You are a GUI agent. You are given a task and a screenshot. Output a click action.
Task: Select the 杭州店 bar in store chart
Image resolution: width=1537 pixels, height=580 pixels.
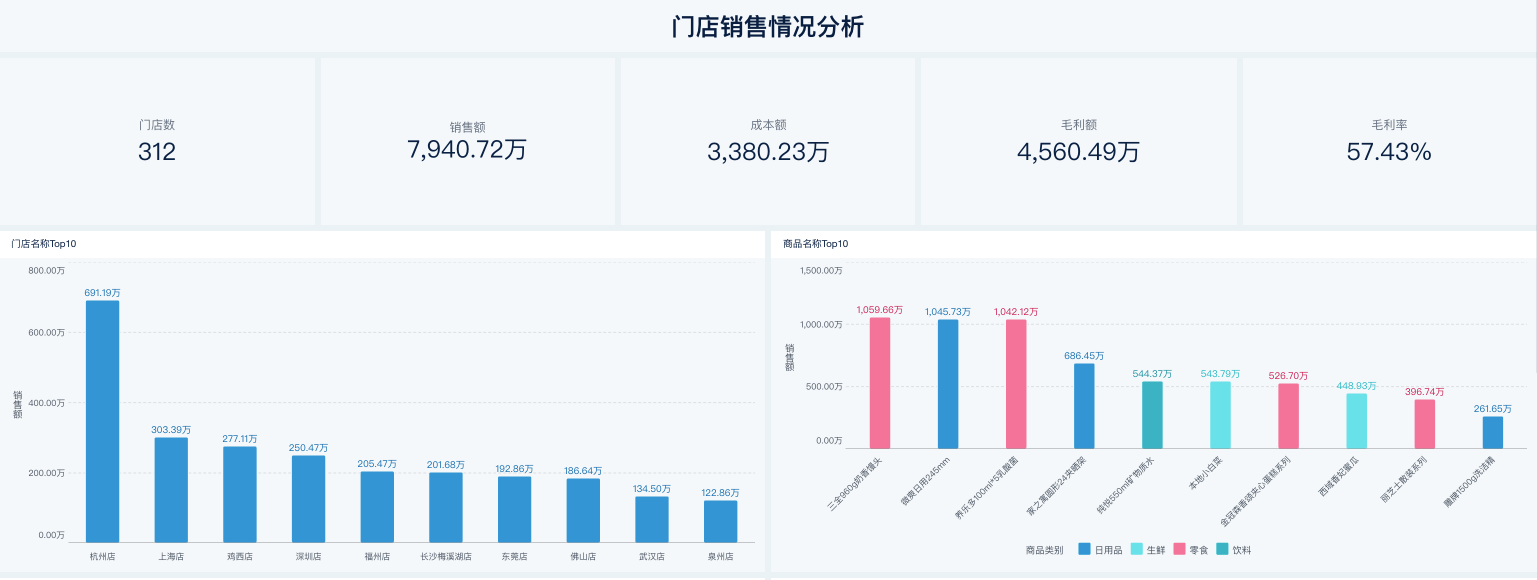[x=102, y=421]
